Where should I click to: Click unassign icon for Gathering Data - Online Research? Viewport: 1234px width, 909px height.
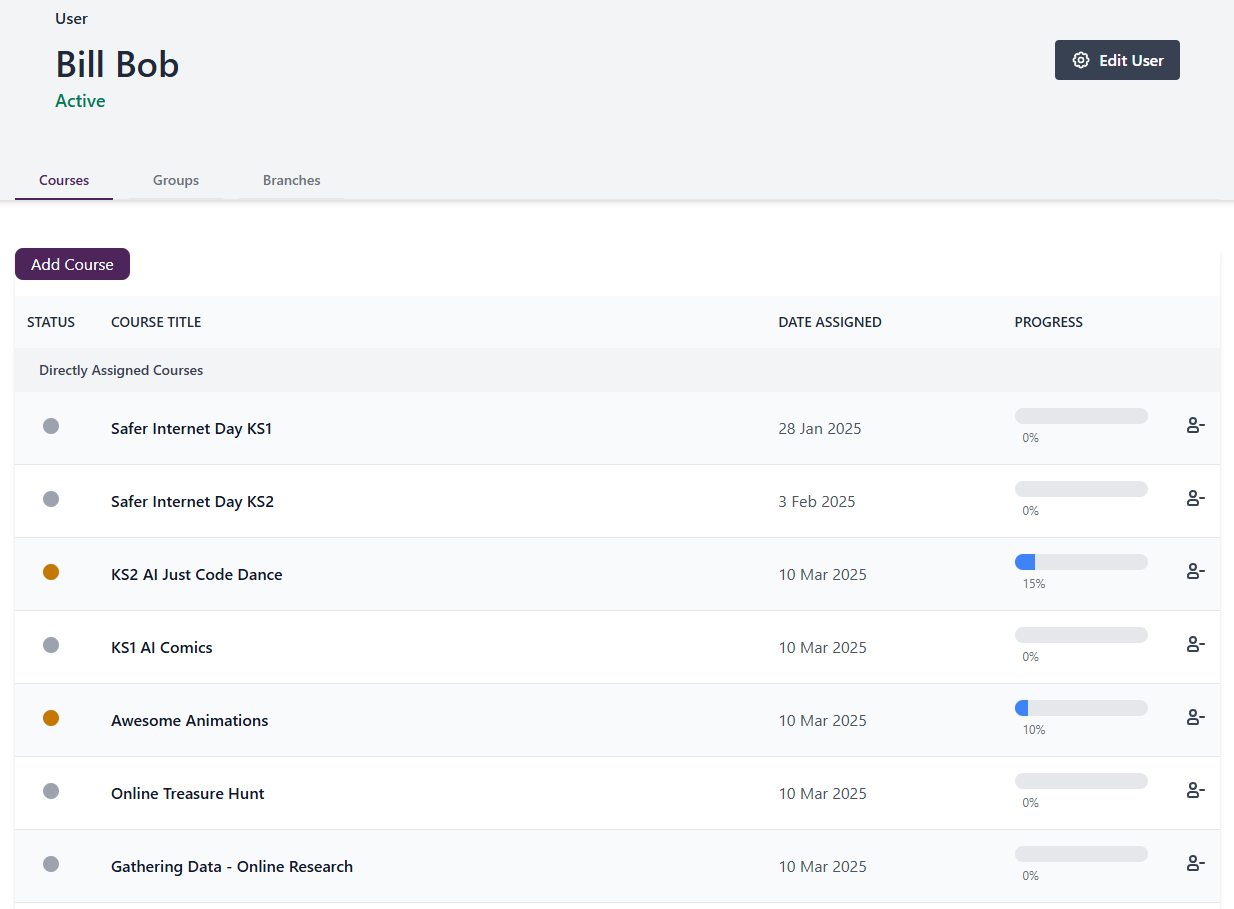[x=1195, y=864]
